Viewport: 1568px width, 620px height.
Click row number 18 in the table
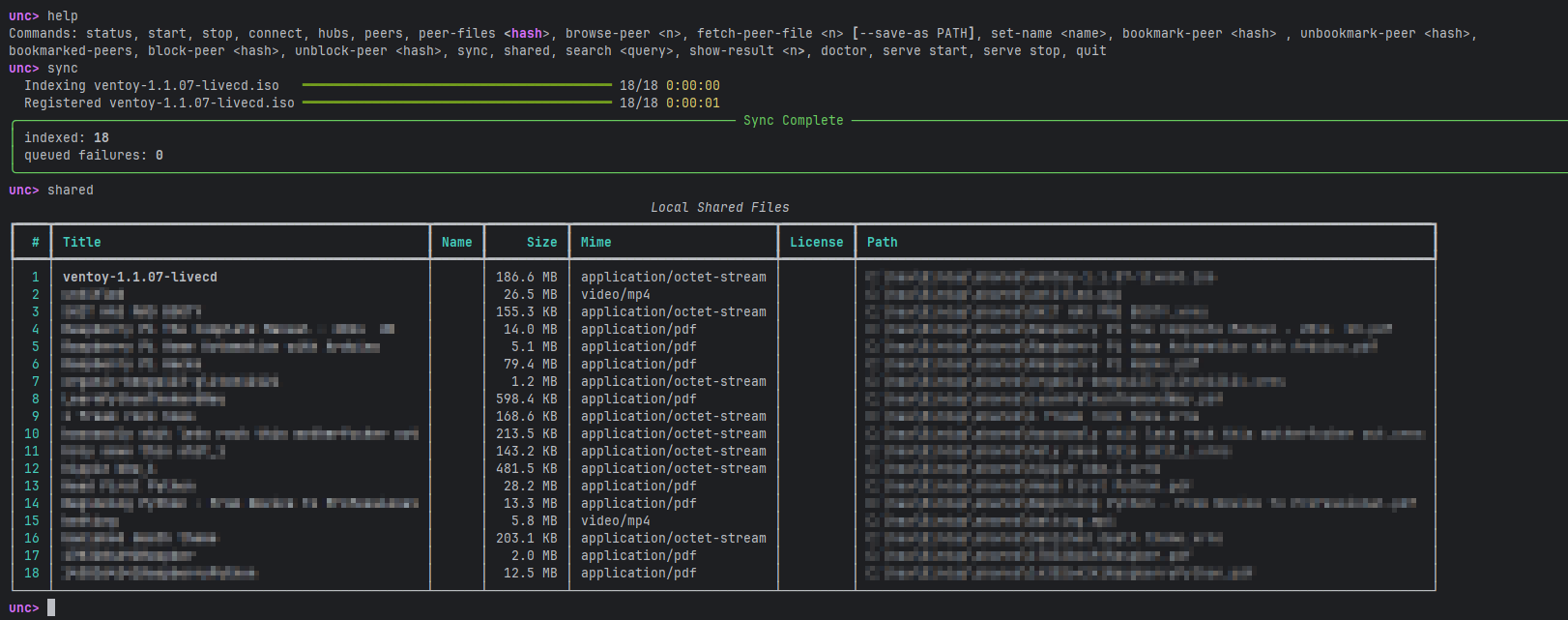[x=32, y=574]
